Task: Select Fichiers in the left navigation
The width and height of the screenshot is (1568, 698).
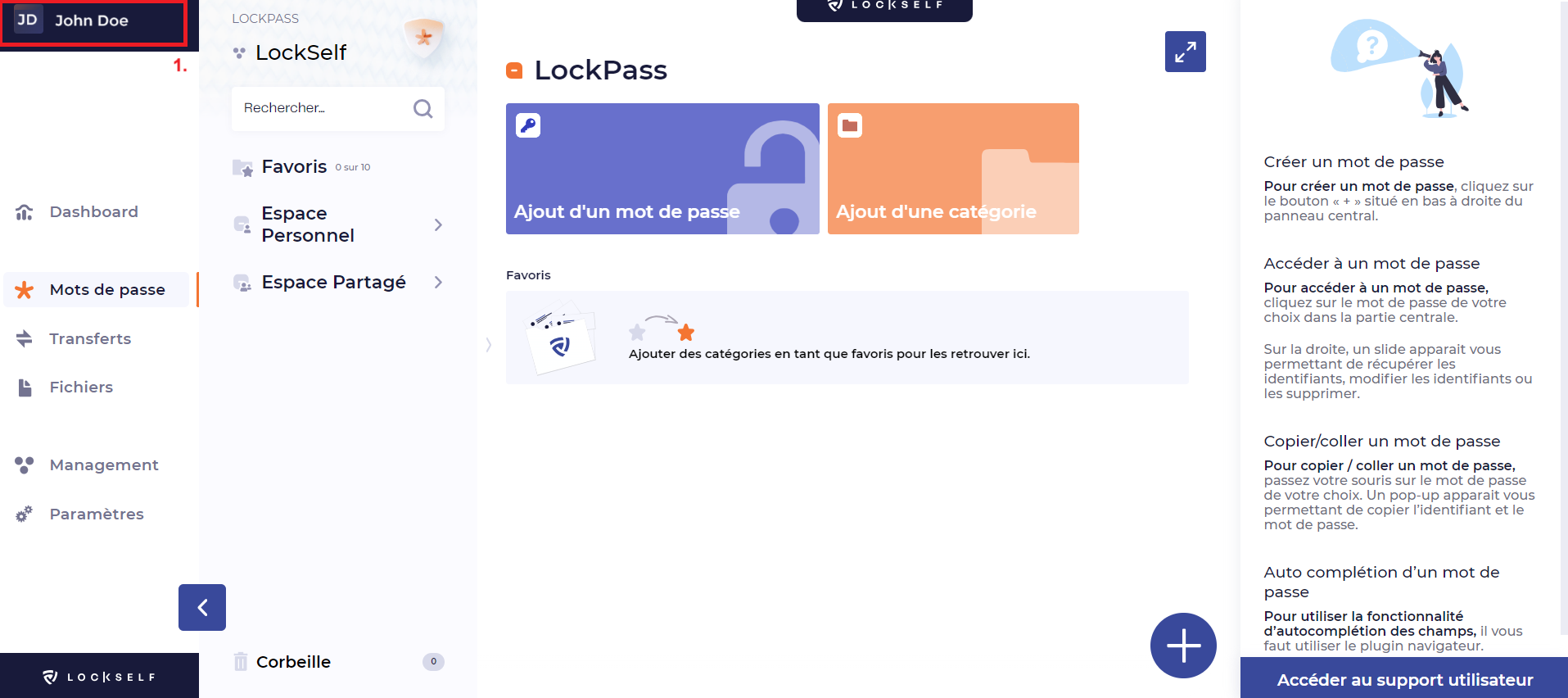Action: (x=81, y=387)
